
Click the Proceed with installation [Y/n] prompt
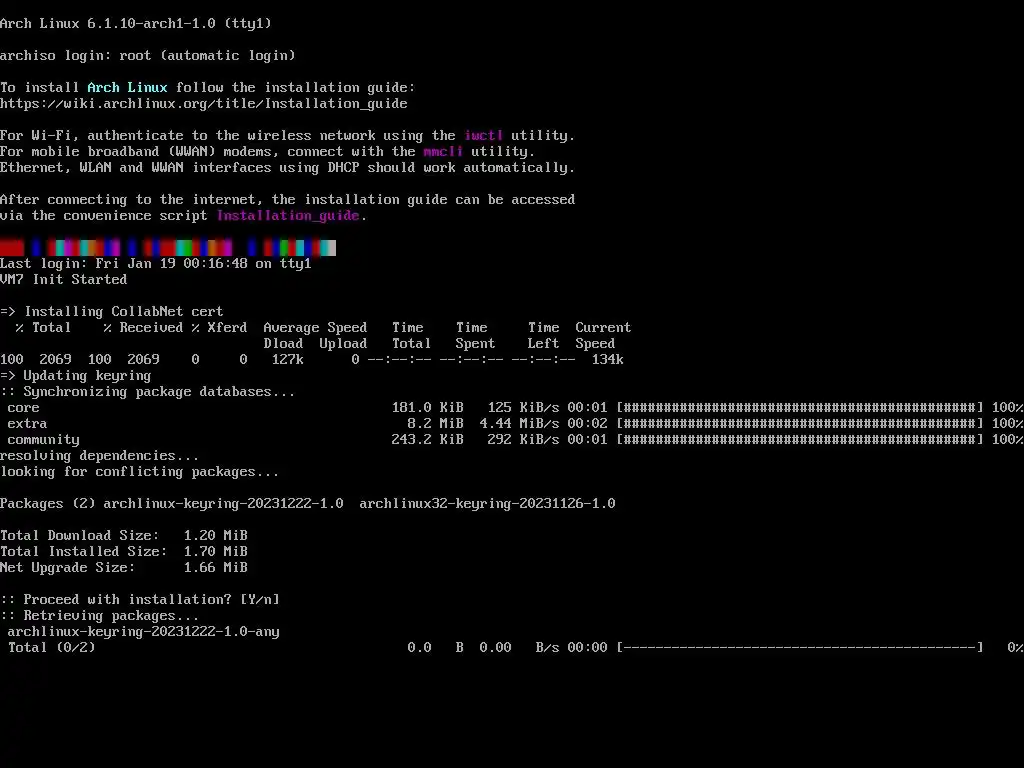(x=140, y=600)
